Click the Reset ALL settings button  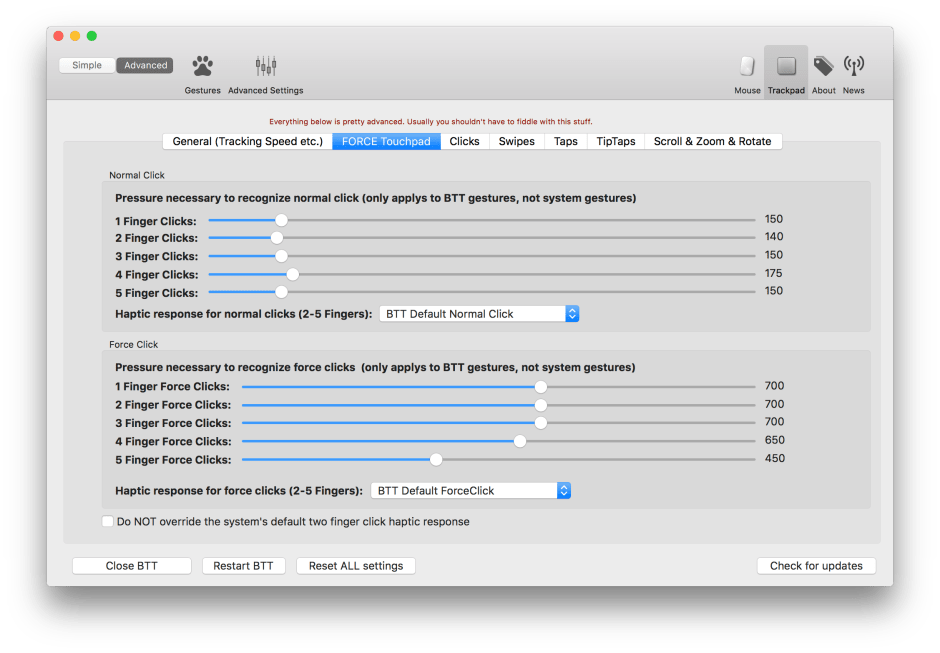[356, 566]
